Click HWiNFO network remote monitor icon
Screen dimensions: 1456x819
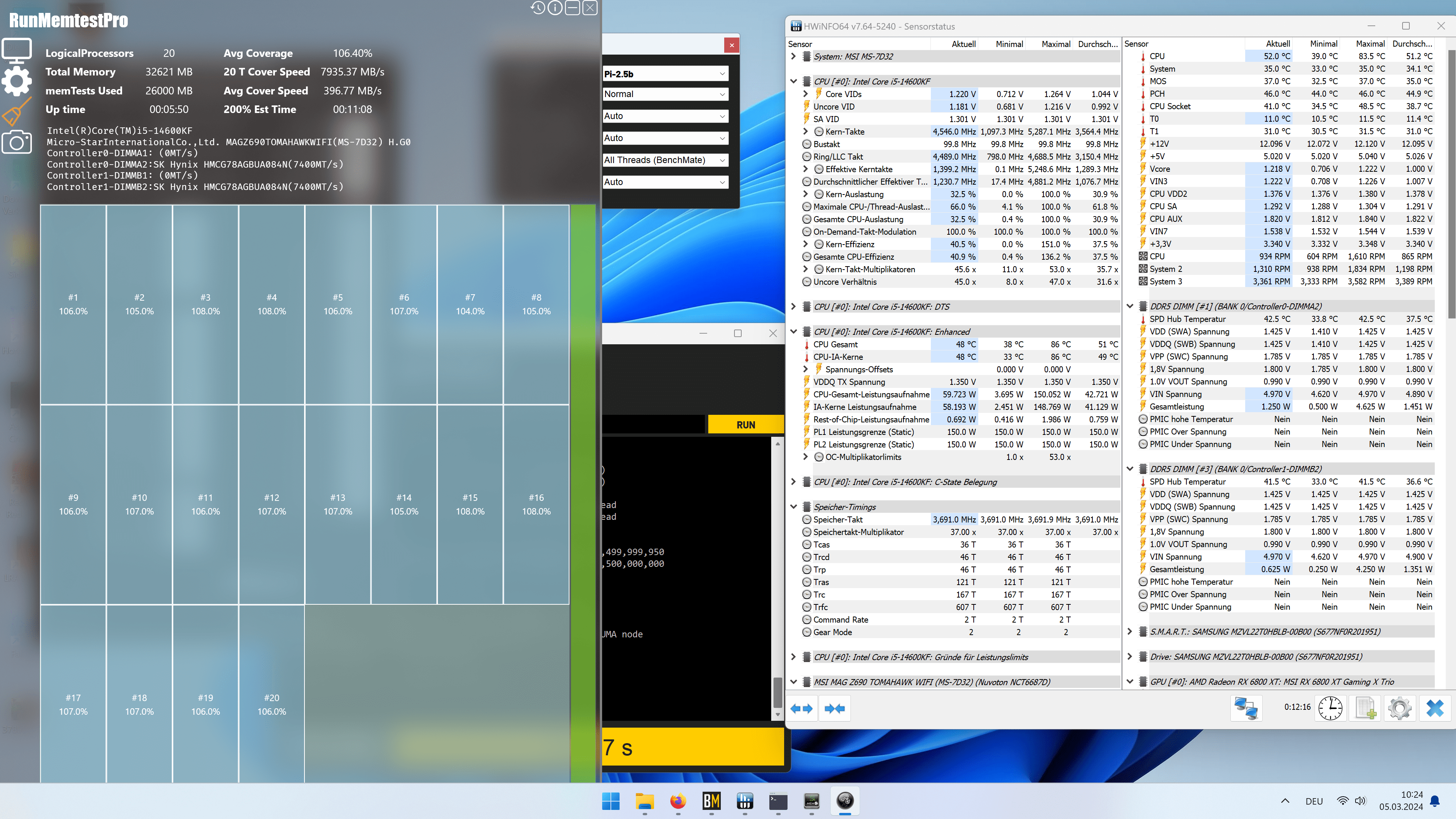tap(1246, 708)
